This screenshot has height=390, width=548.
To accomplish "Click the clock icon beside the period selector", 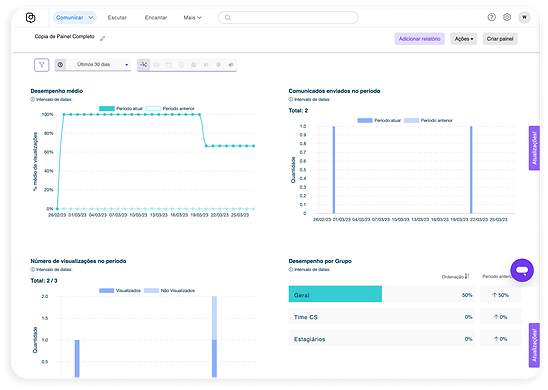I will coord(60,65).
